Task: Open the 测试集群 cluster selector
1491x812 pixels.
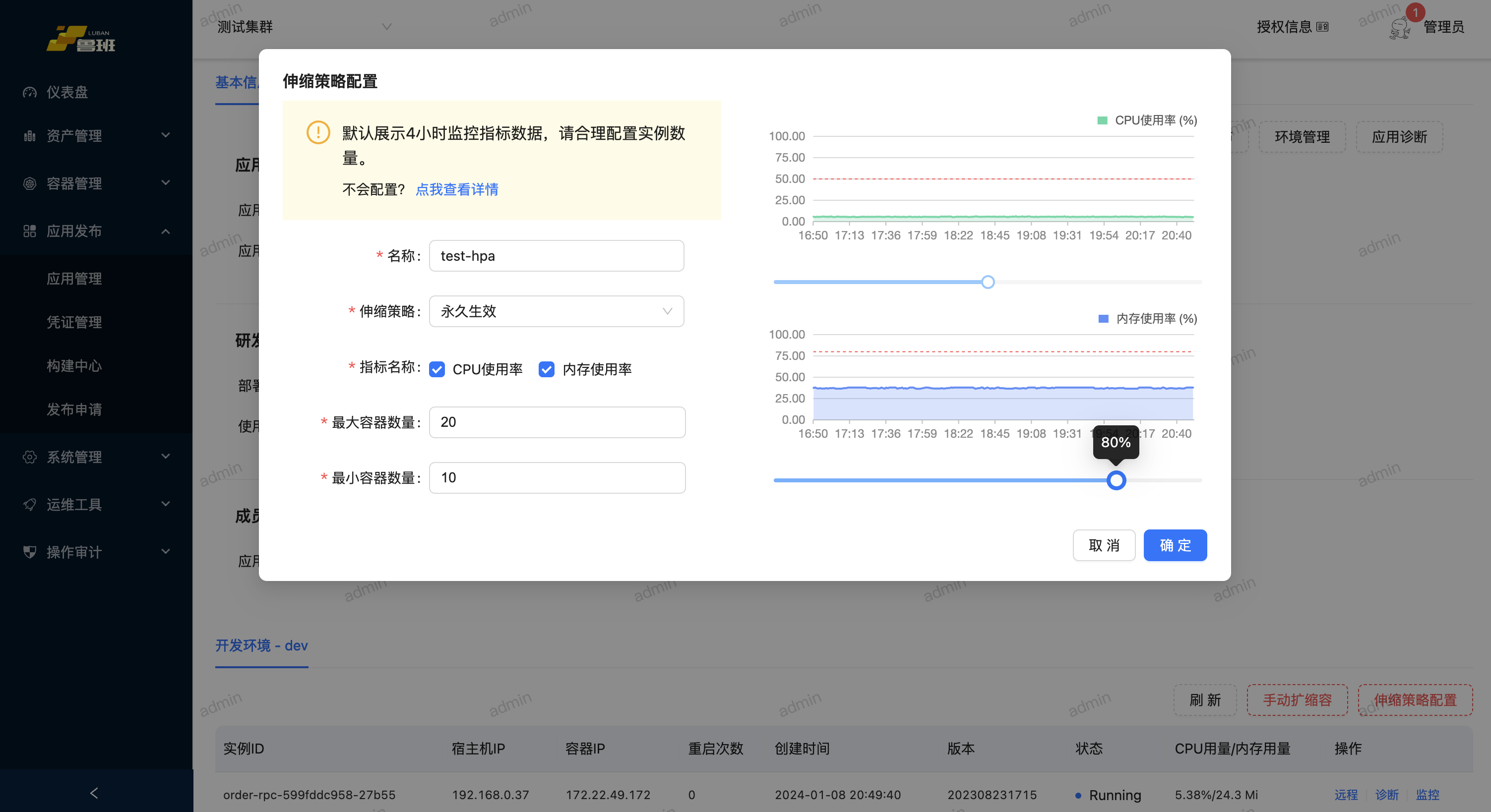Action: pos(304,27)
